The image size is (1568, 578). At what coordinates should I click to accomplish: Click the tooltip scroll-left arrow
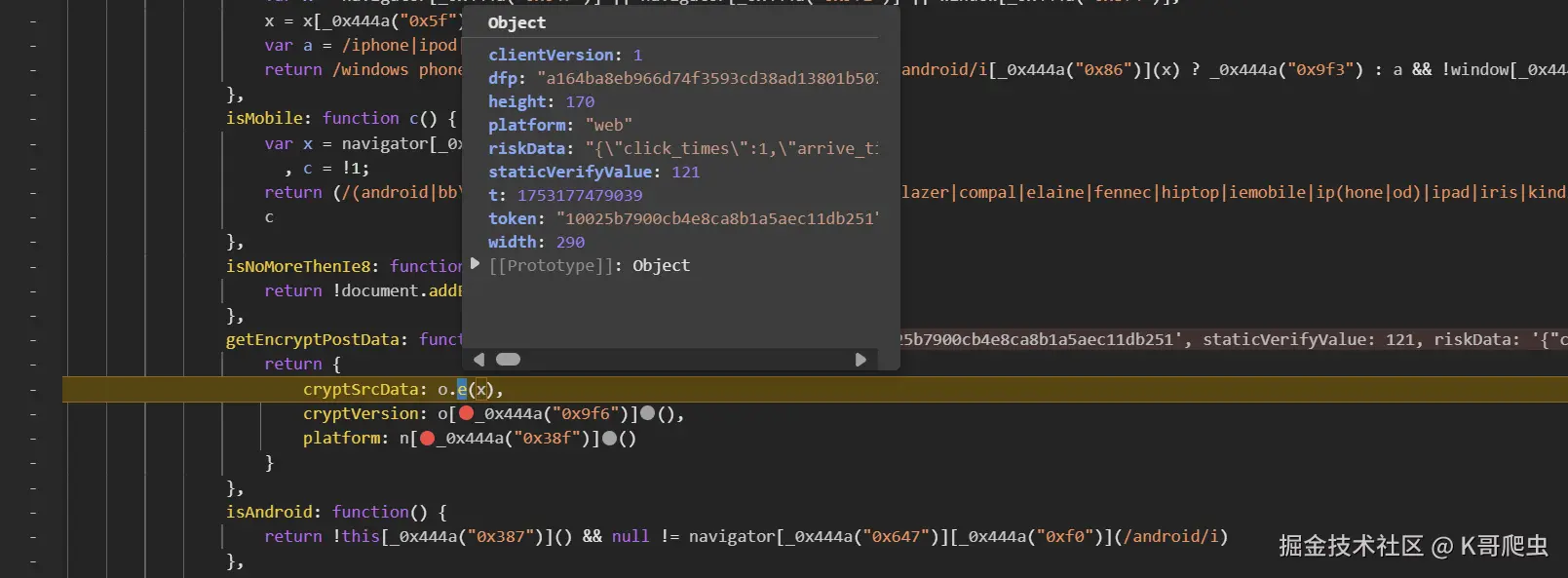(x=478, y=360)
